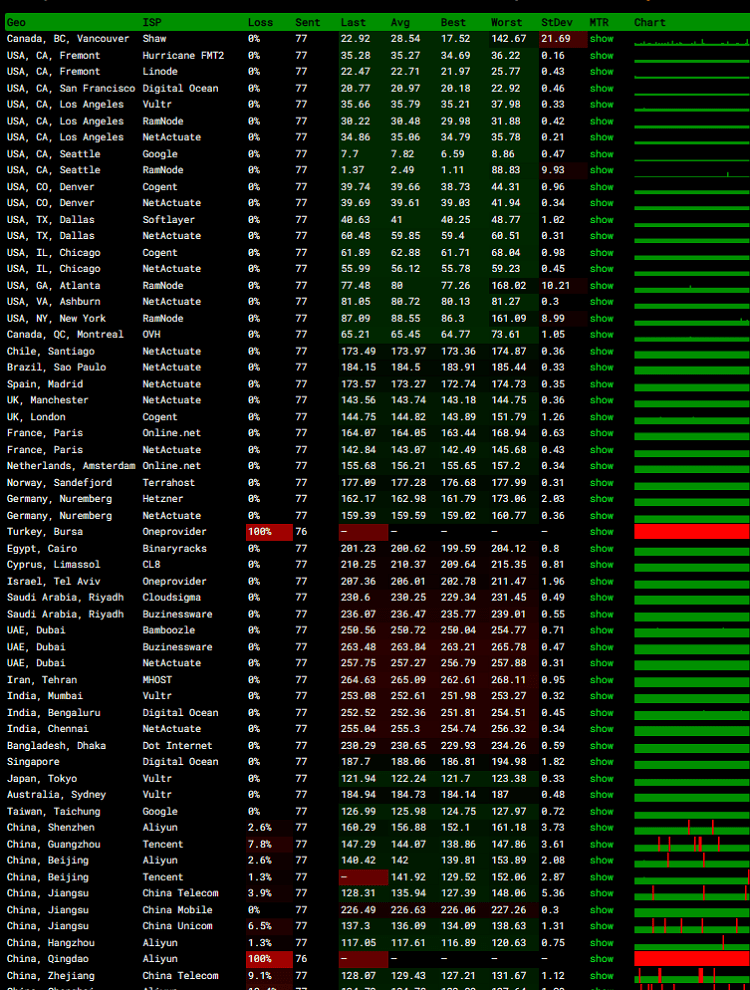Show MTR for Linode Fremont row
The height and width of the screenshot is (990, 750).
tap(602, 71)
